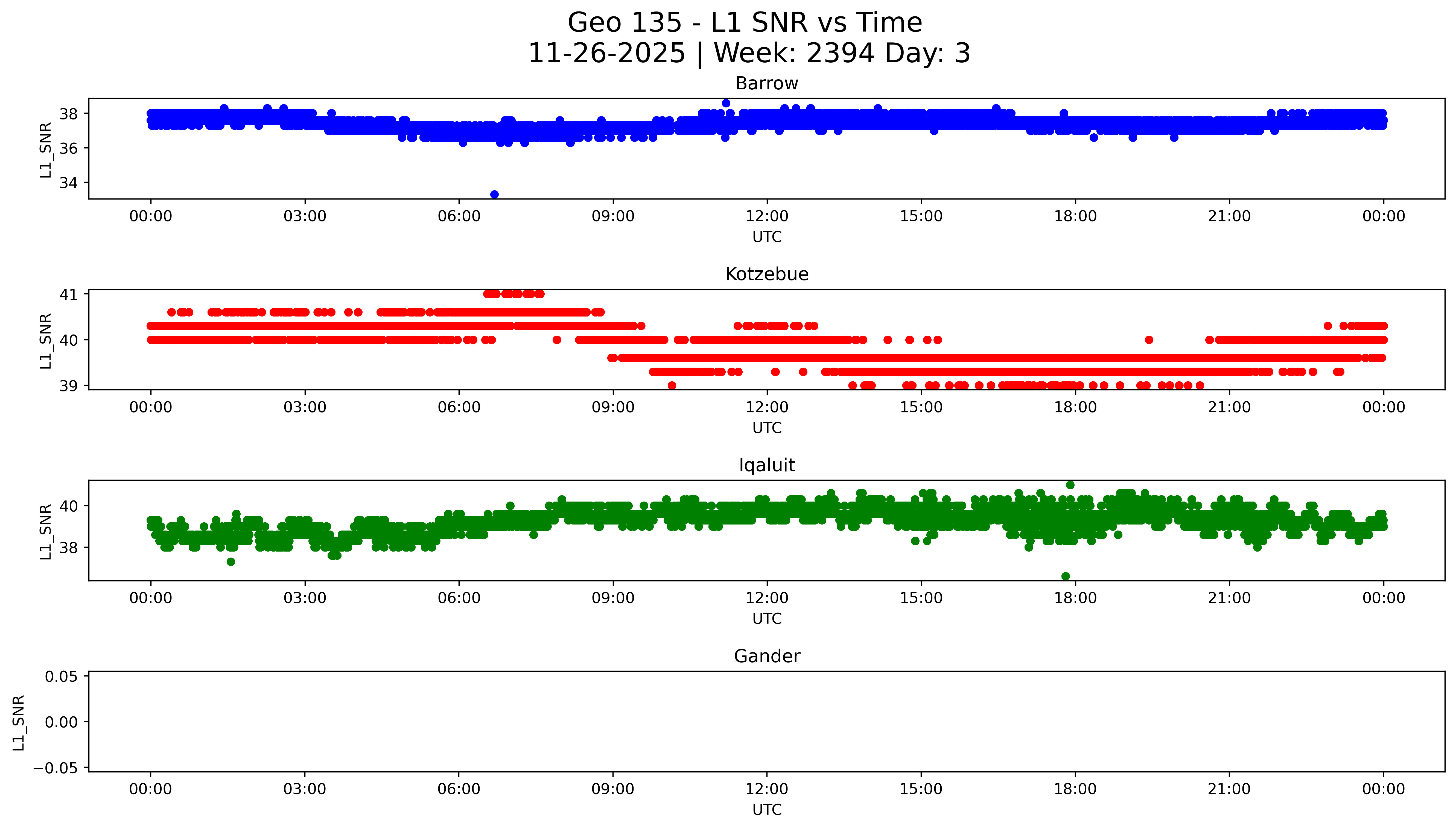Click the Barrow subplot title
The width and height of the screenshot is (1456, 829).
[766, 84]
